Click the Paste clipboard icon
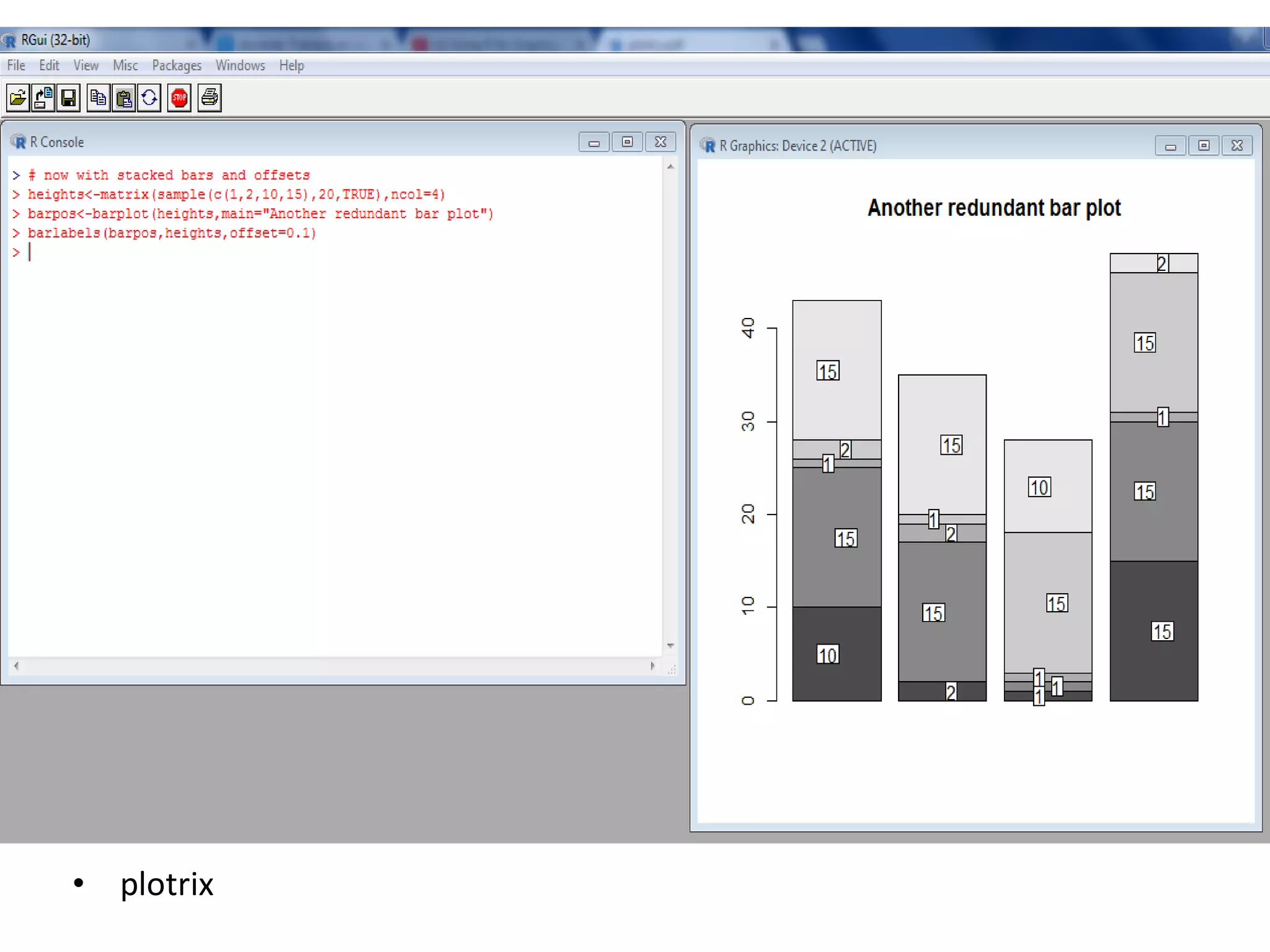Screen dimensions: 1270x952 tap(124, 98)
